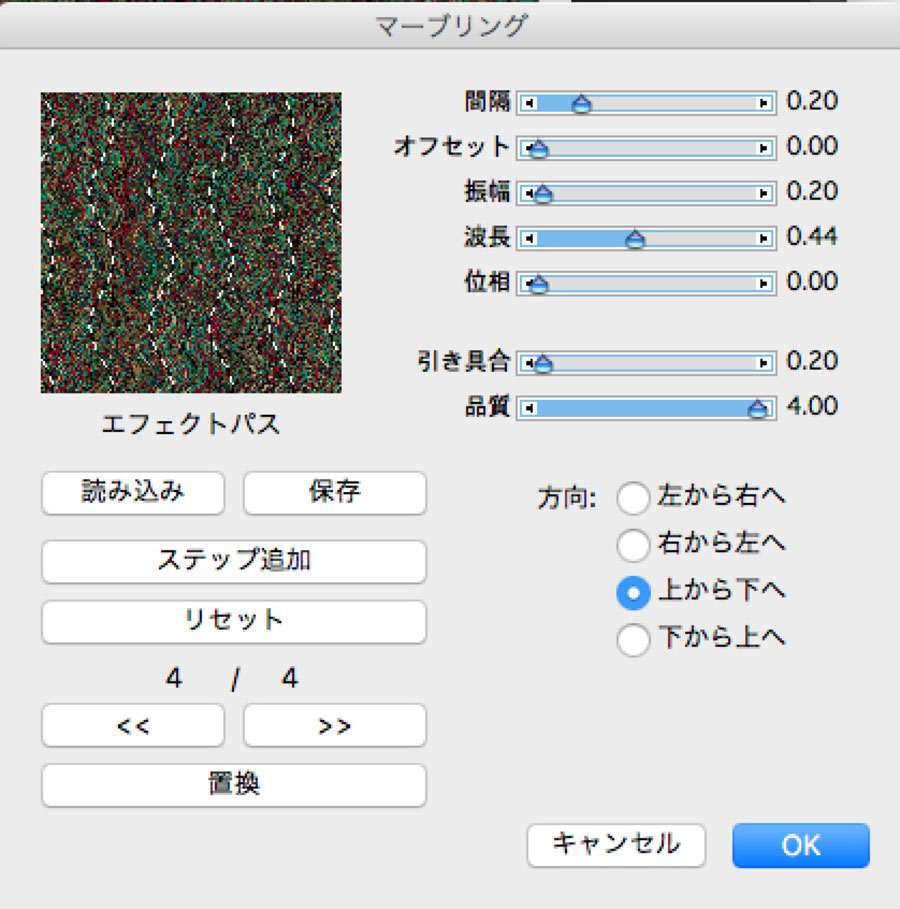Click the 振幅 slider right arrow

[x=765, y=193]
